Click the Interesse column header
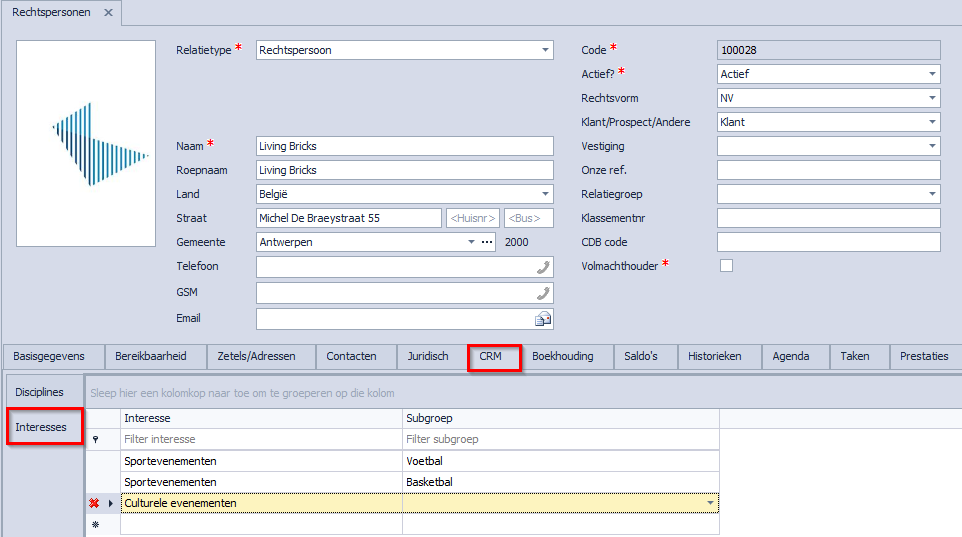The height and width of the screenshot is (537, 962). coord(260,419)
